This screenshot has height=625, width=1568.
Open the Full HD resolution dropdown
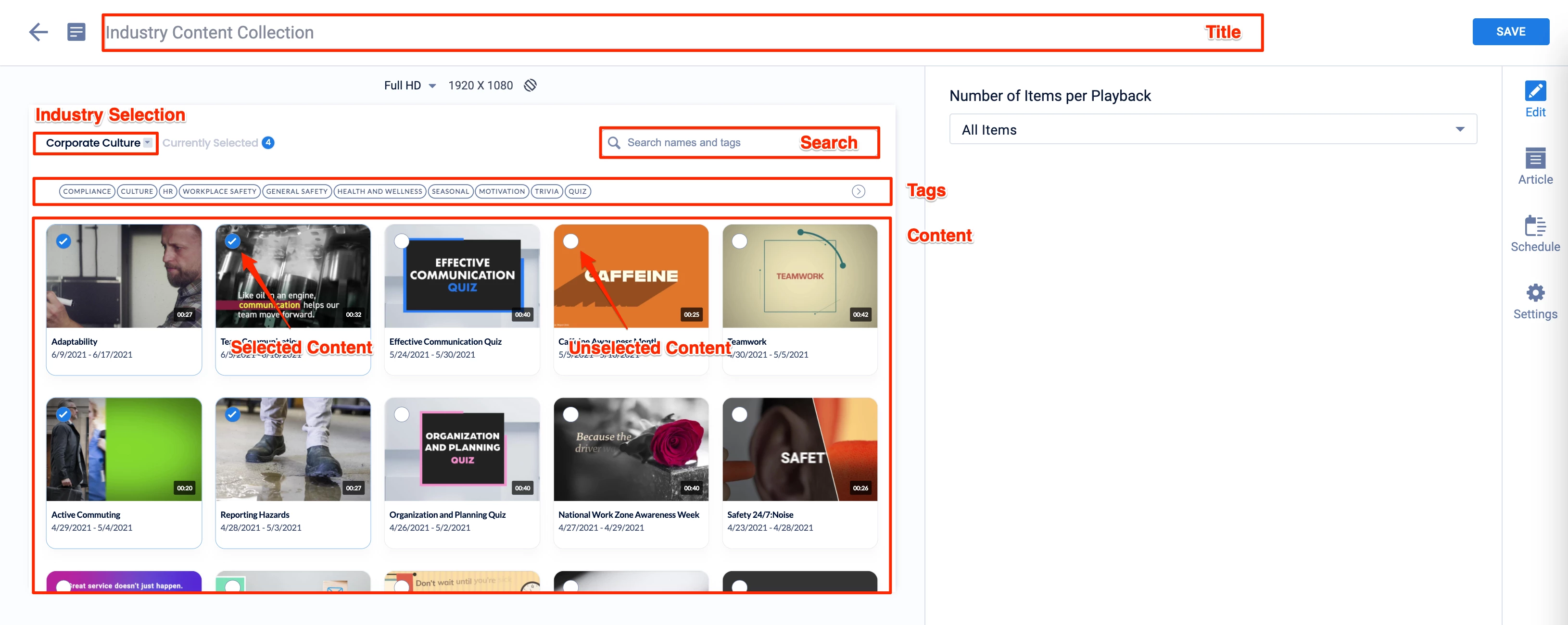click(410, 86)
